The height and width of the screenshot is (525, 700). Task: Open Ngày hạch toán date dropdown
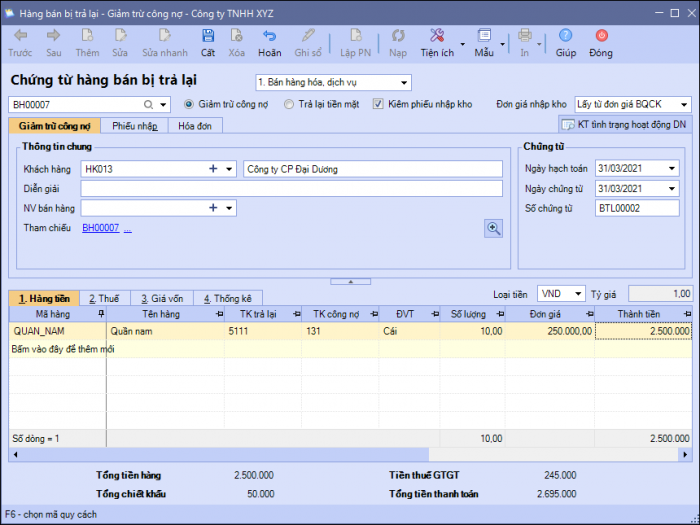(x=671, y=168)
